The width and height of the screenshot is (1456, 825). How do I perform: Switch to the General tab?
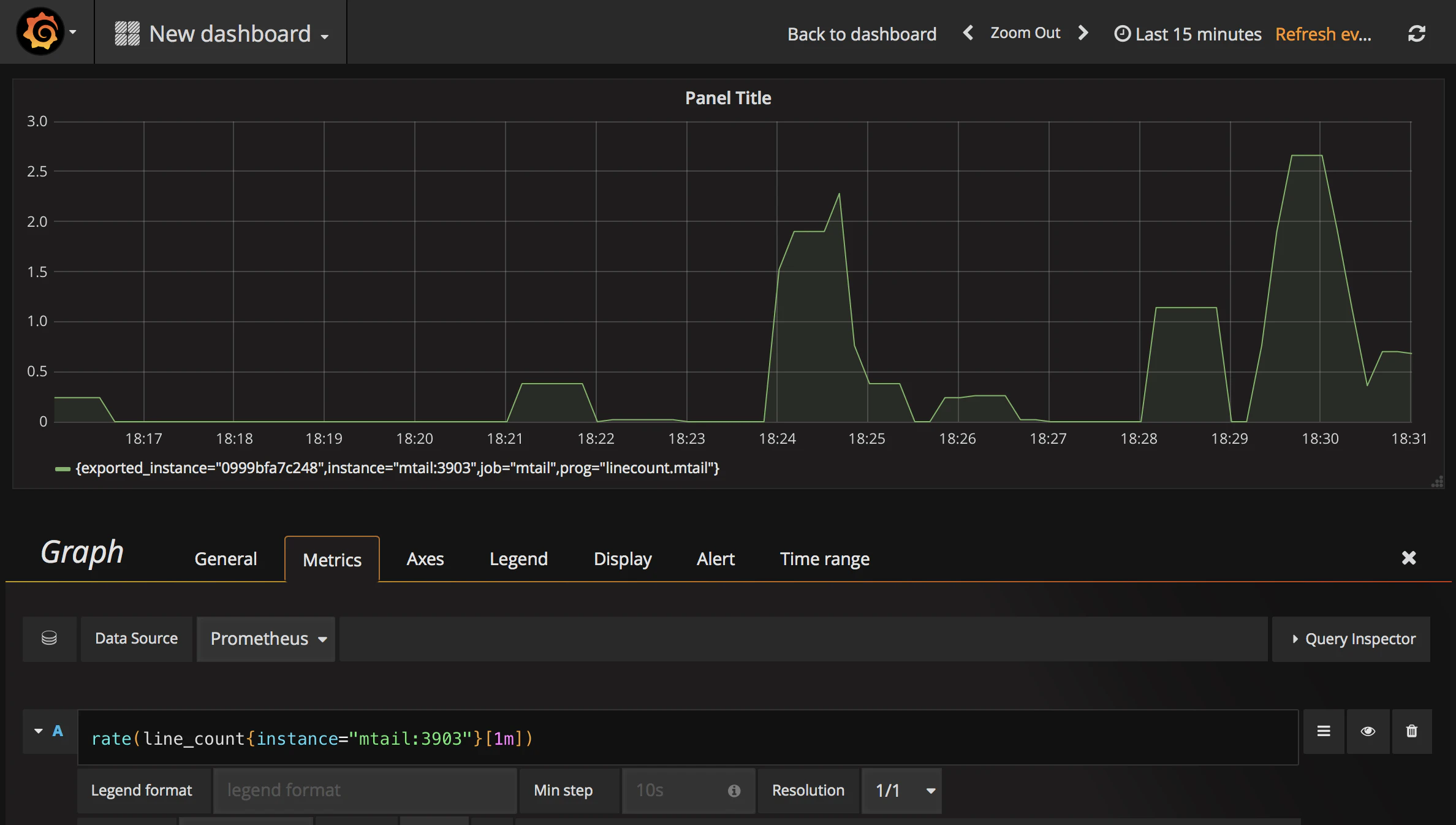point(226,559)
